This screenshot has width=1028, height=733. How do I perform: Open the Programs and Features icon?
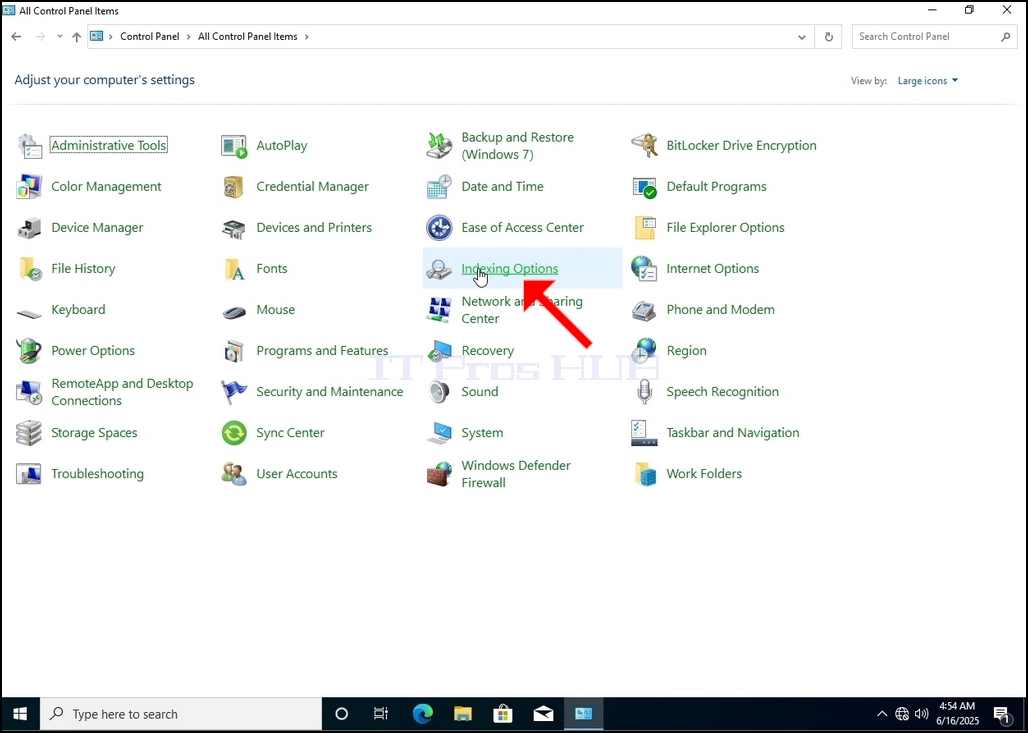pos(234,351)
